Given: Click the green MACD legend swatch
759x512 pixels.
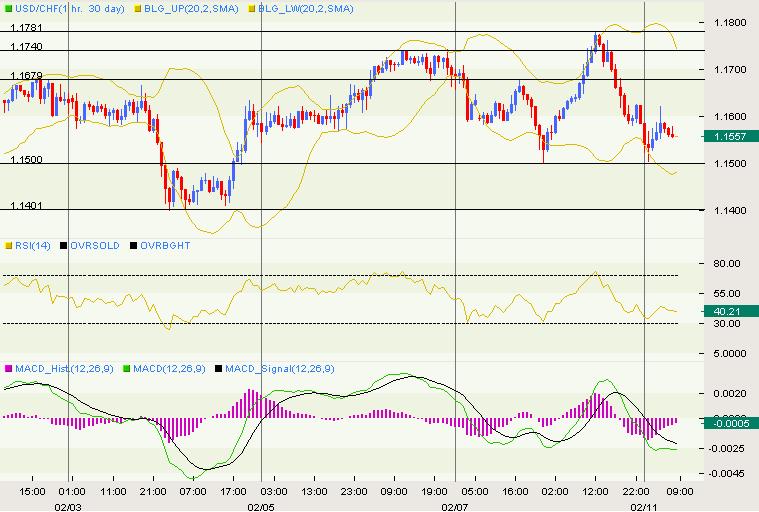Looking at the screenshot, I should coord(126,369).
